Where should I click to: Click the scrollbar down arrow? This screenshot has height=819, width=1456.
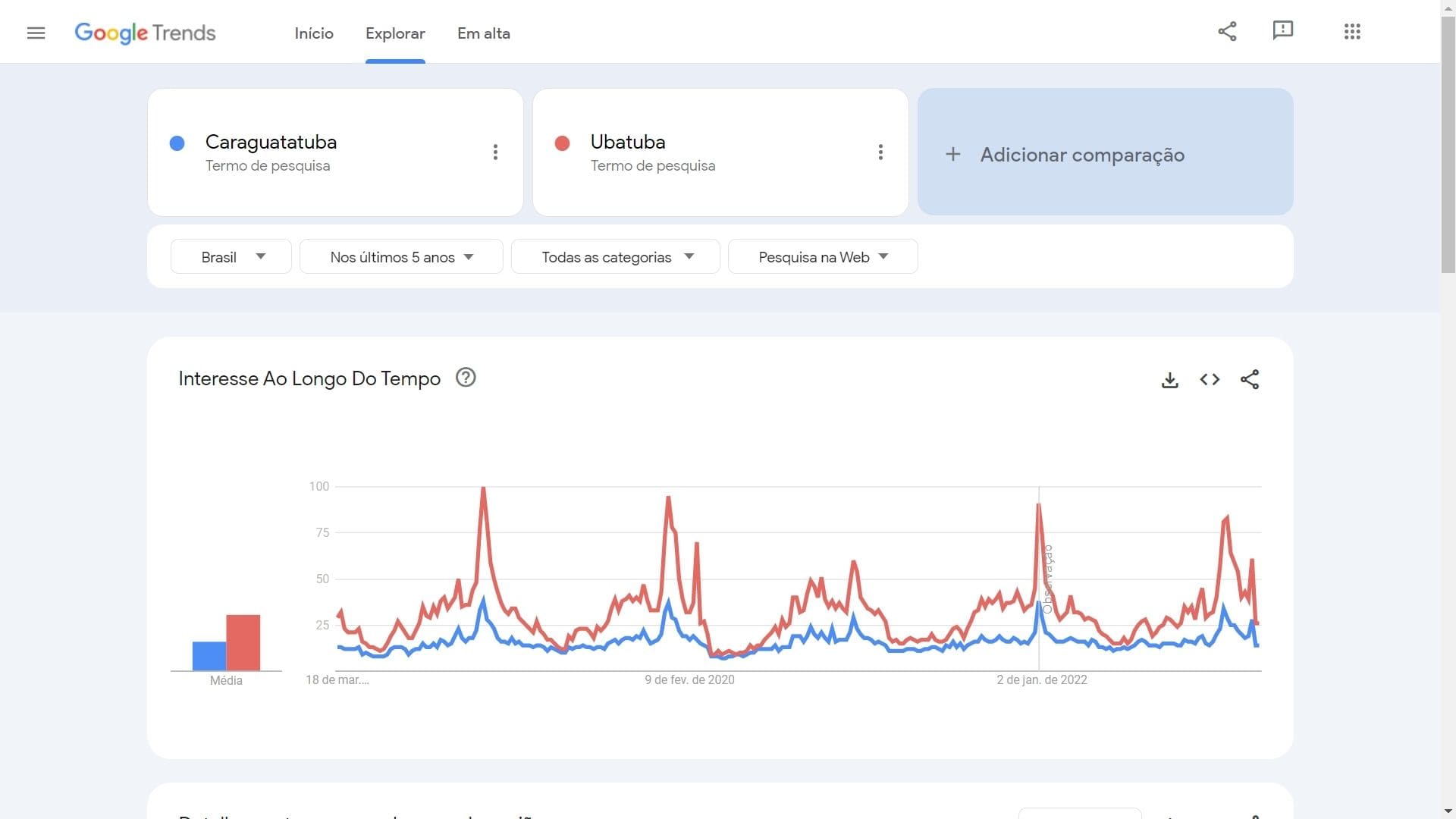coord(1448,811)
